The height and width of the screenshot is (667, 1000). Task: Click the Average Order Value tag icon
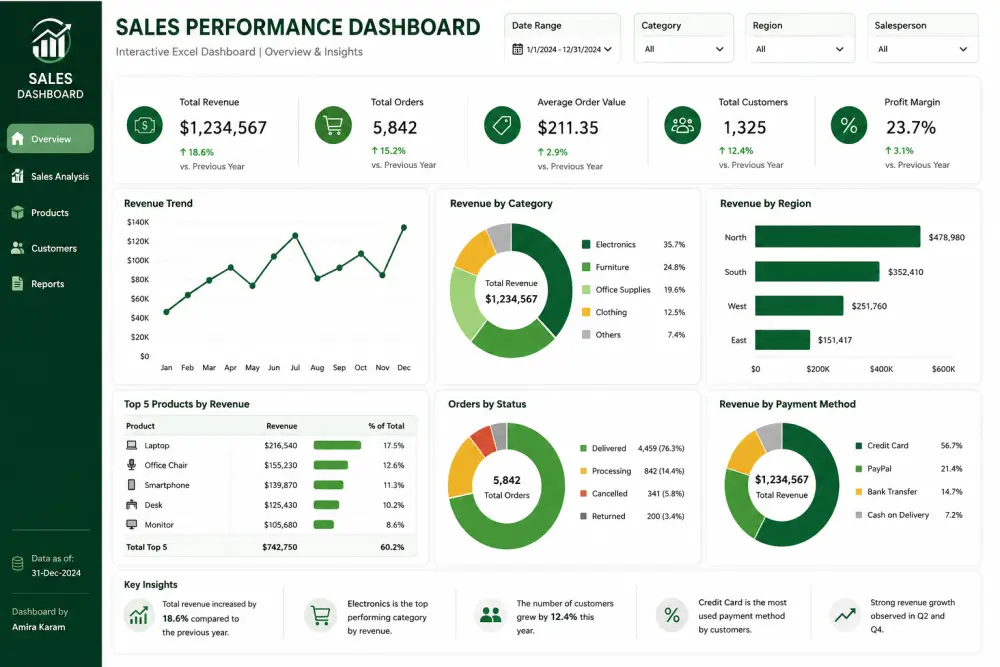(502, 125)
